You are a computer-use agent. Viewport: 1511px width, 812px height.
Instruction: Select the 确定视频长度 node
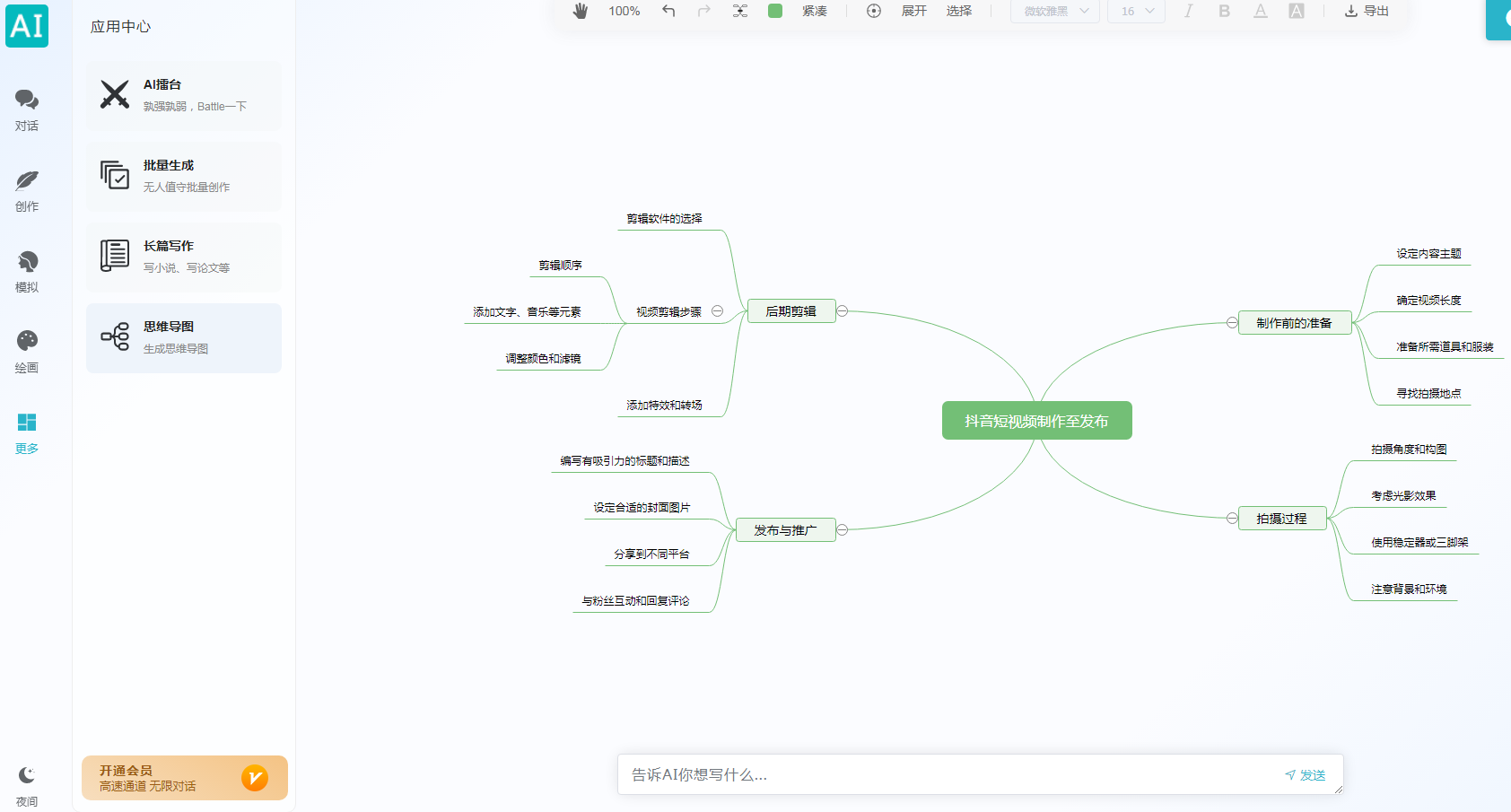coord(1429,301)
